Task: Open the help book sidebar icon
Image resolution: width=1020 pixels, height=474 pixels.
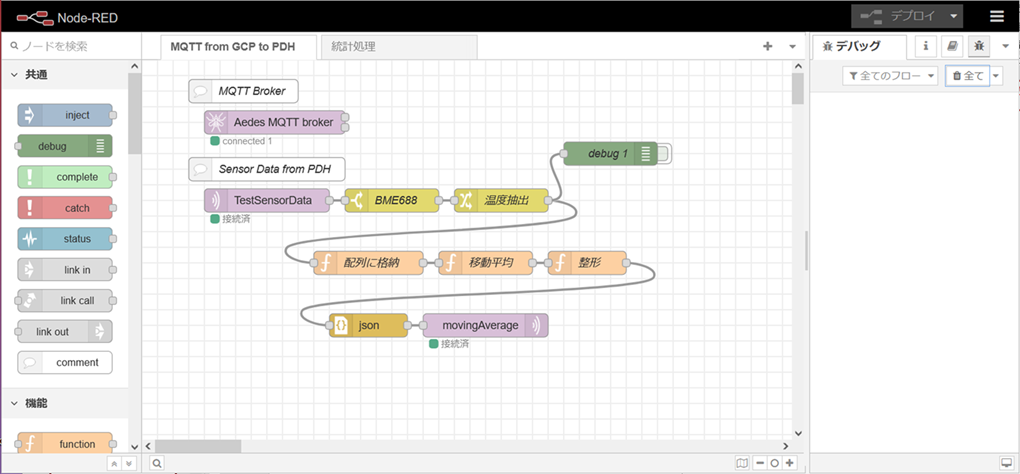Action: (952, 46)
